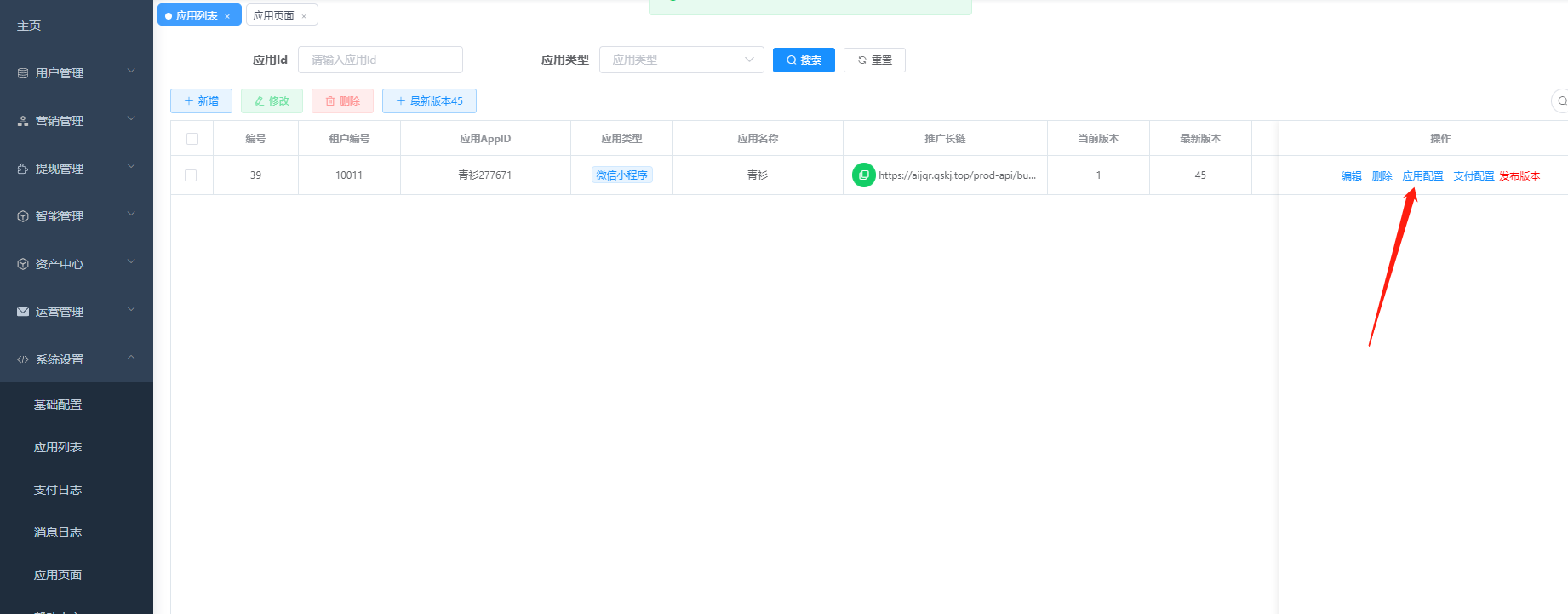Click the 应用AppID column header
This screenshot has height=614, width=1568.
[x=485, y=139]
